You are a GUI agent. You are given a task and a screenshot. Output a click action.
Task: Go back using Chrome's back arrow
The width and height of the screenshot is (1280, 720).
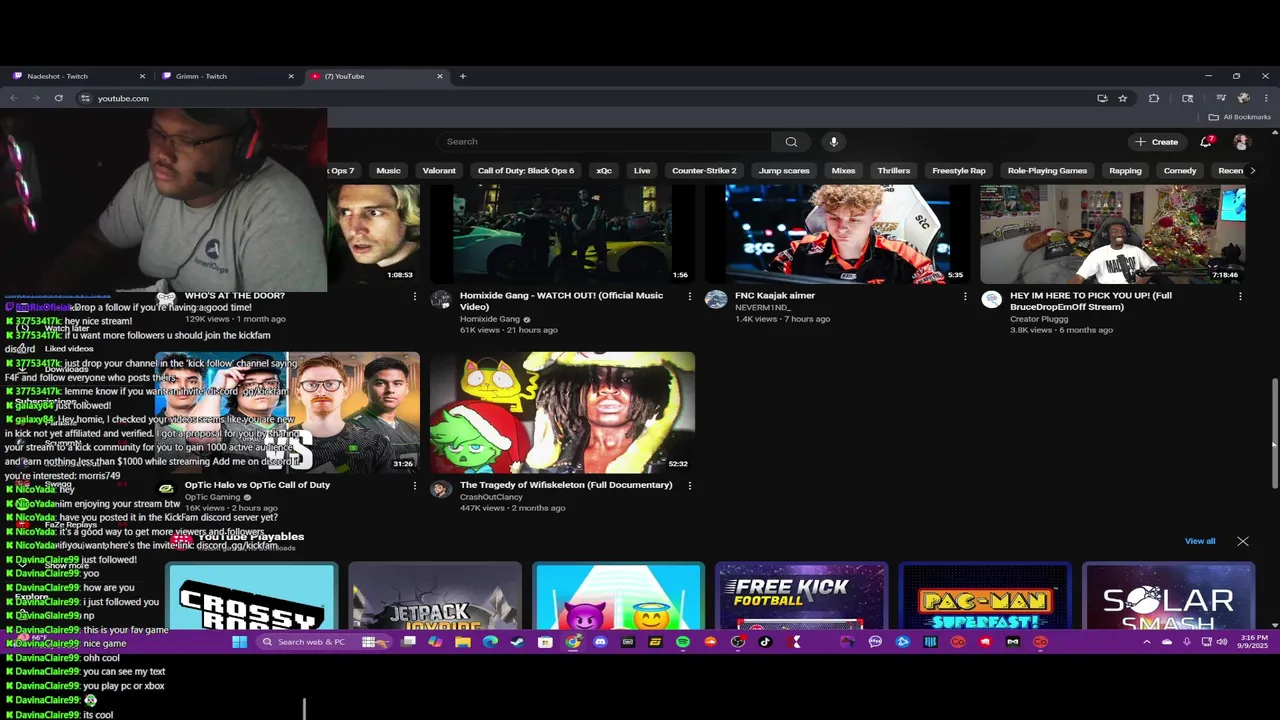pos(14,98)
